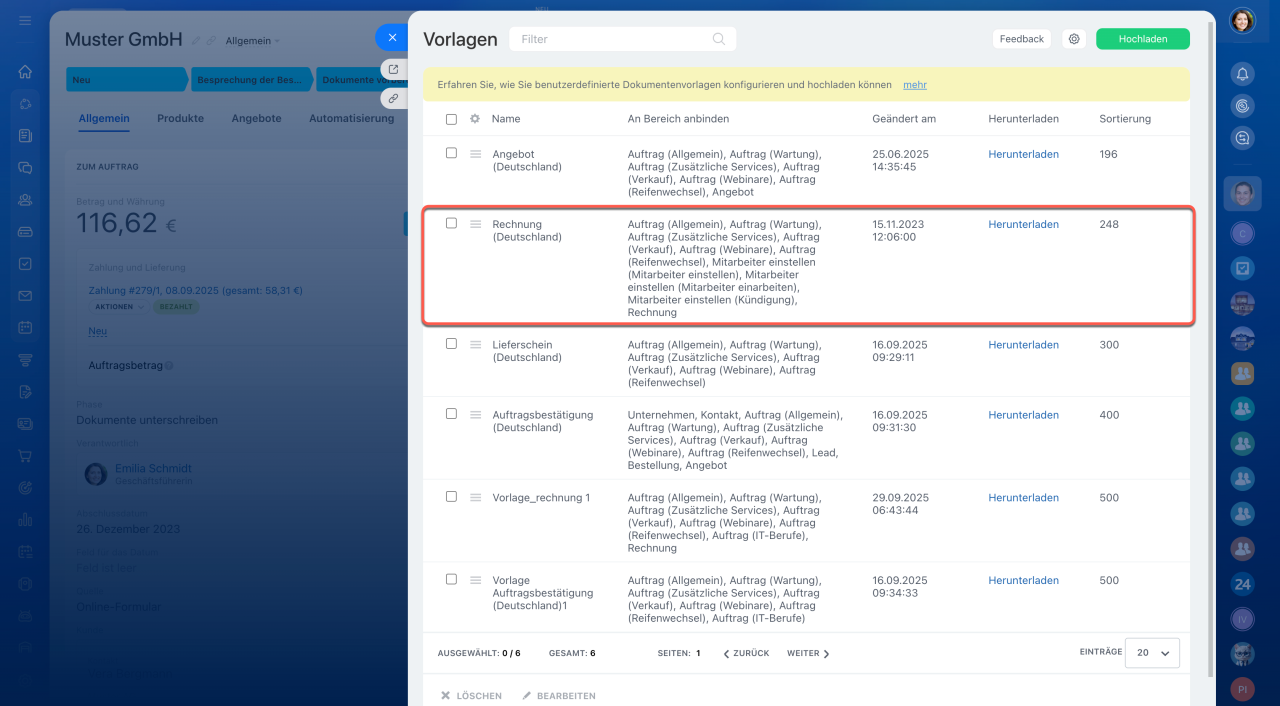
Task: Go to next page with Weiter
Action: point(809,653)
